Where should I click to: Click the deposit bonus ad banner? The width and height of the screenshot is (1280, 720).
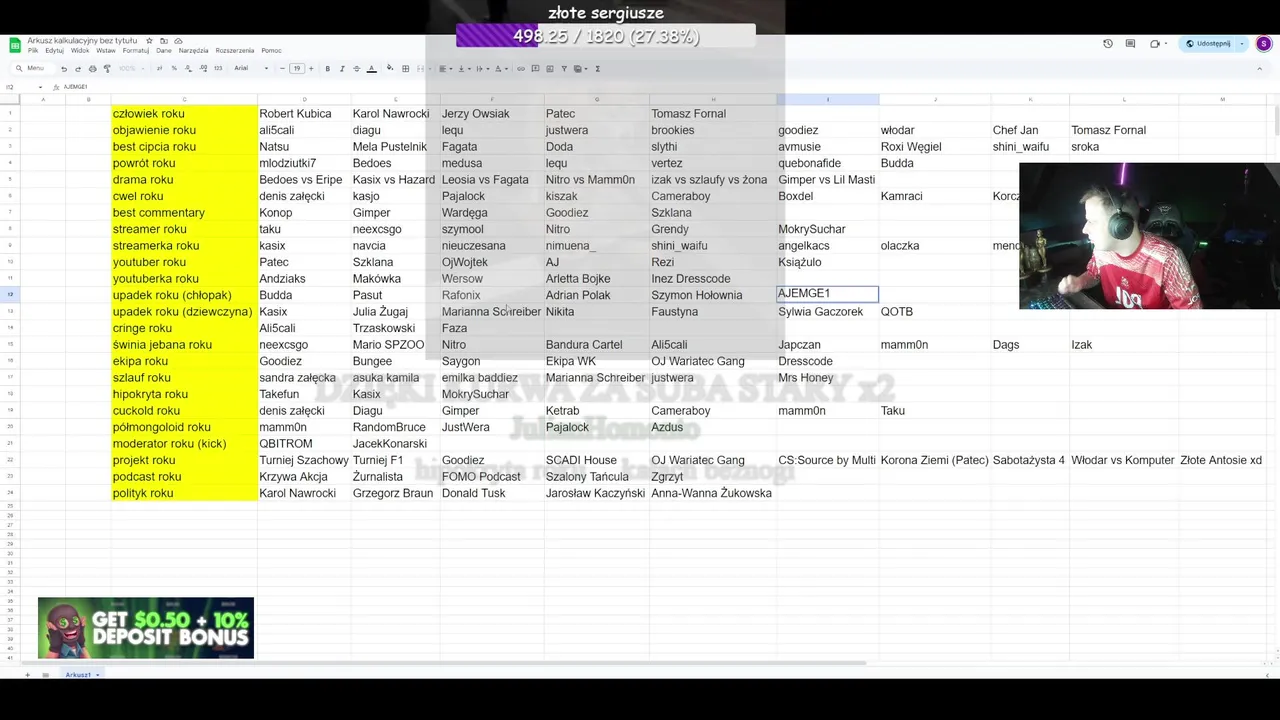click(x=146, y=628)
